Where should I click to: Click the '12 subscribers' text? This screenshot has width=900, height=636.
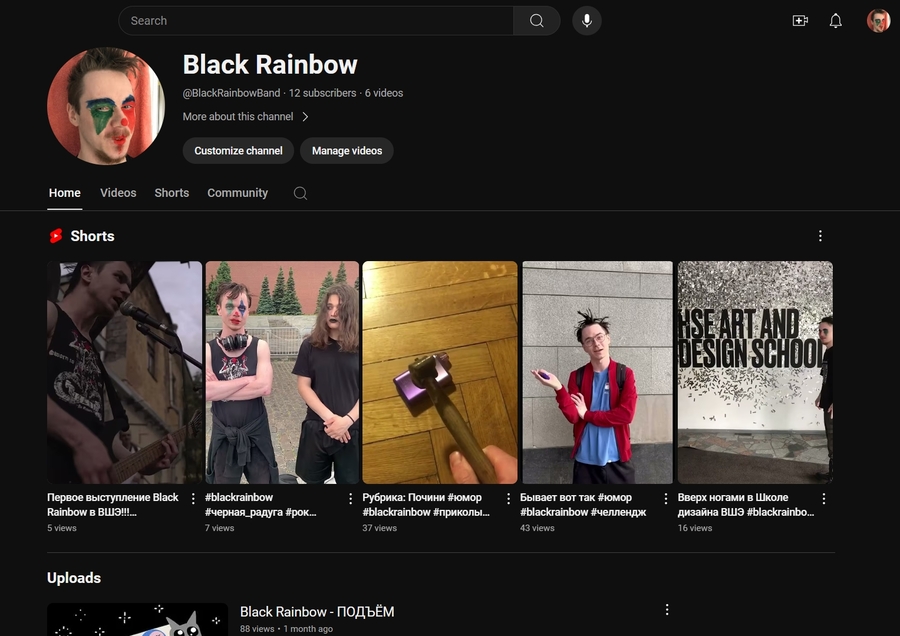click(323, 93)
